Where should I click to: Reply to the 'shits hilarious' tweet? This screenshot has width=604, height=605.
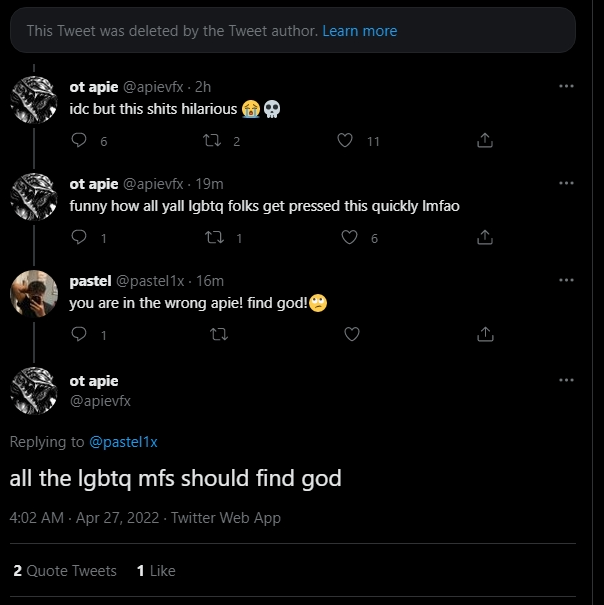(80, 141)
